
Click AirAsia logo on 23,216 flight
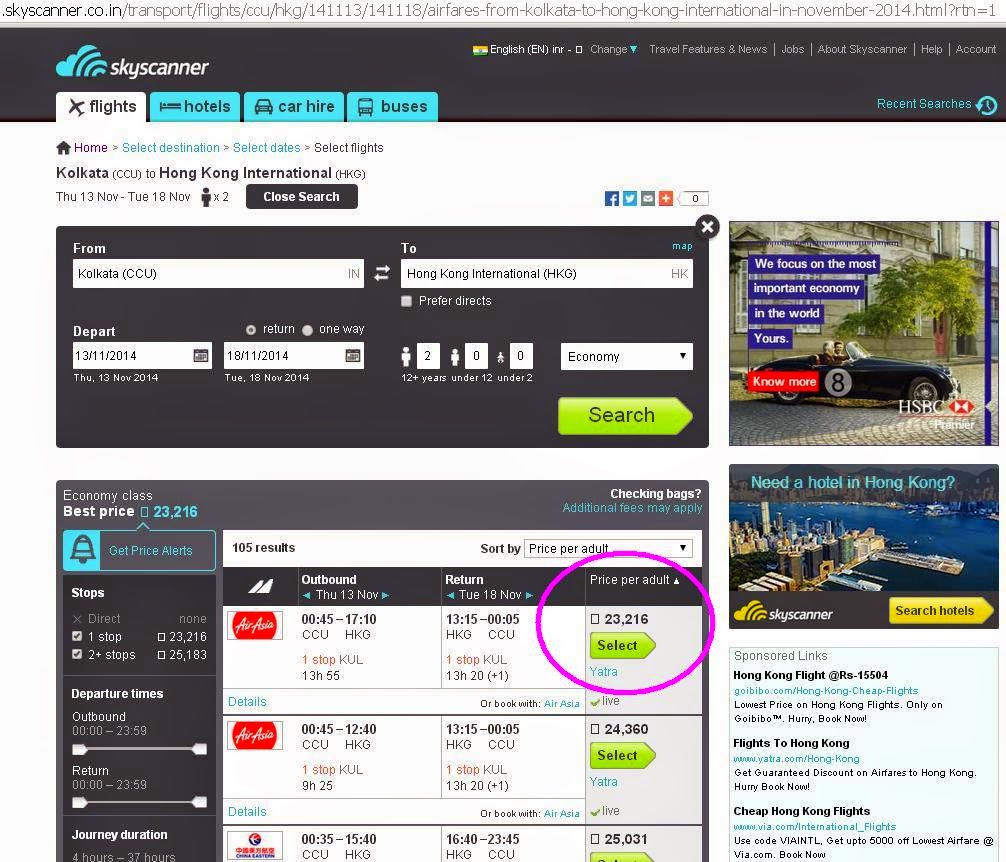point(255,625)
